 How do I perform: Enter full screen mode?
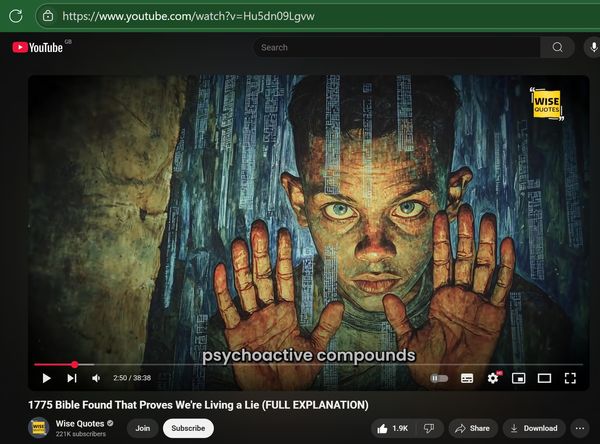tap(570, 378)
